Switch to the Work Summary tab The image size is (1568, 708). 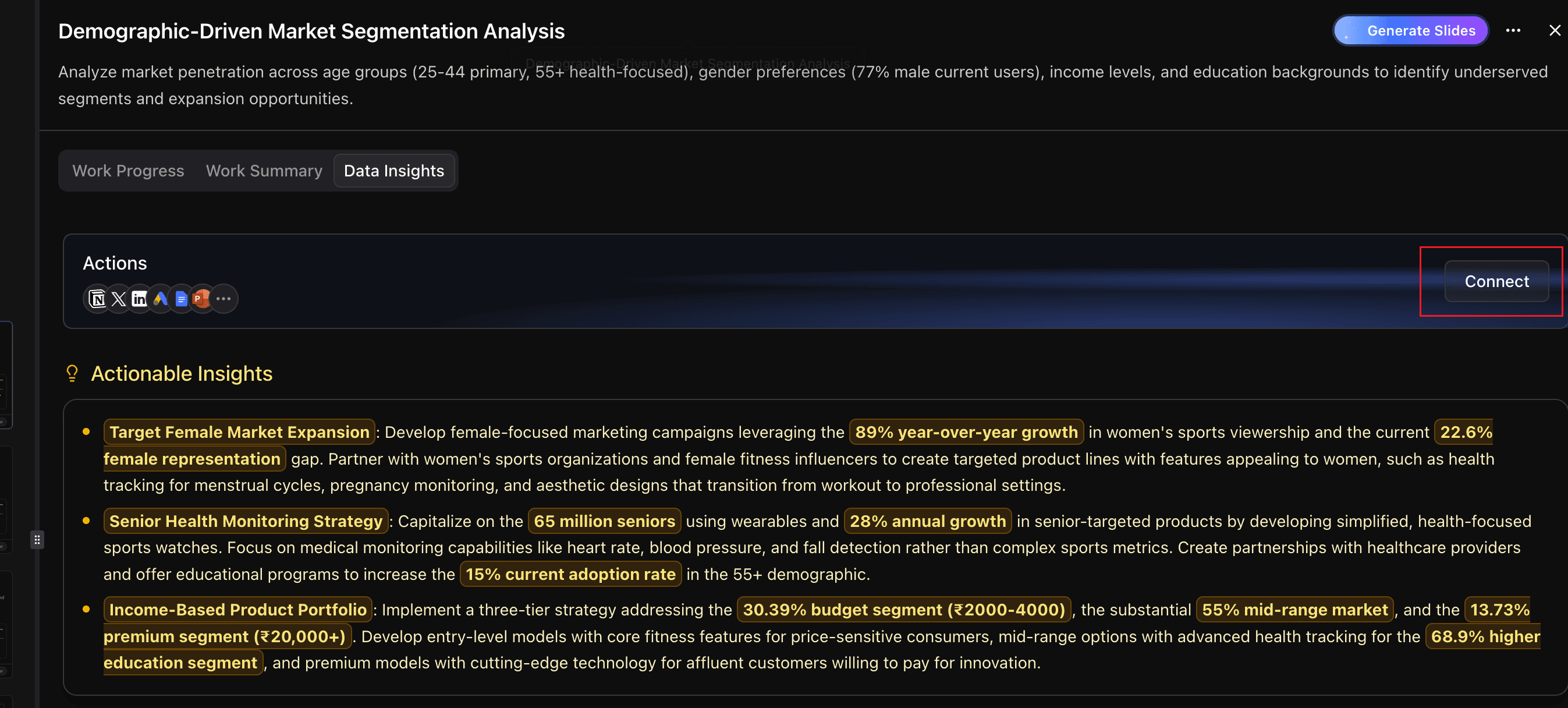[264, 171]
